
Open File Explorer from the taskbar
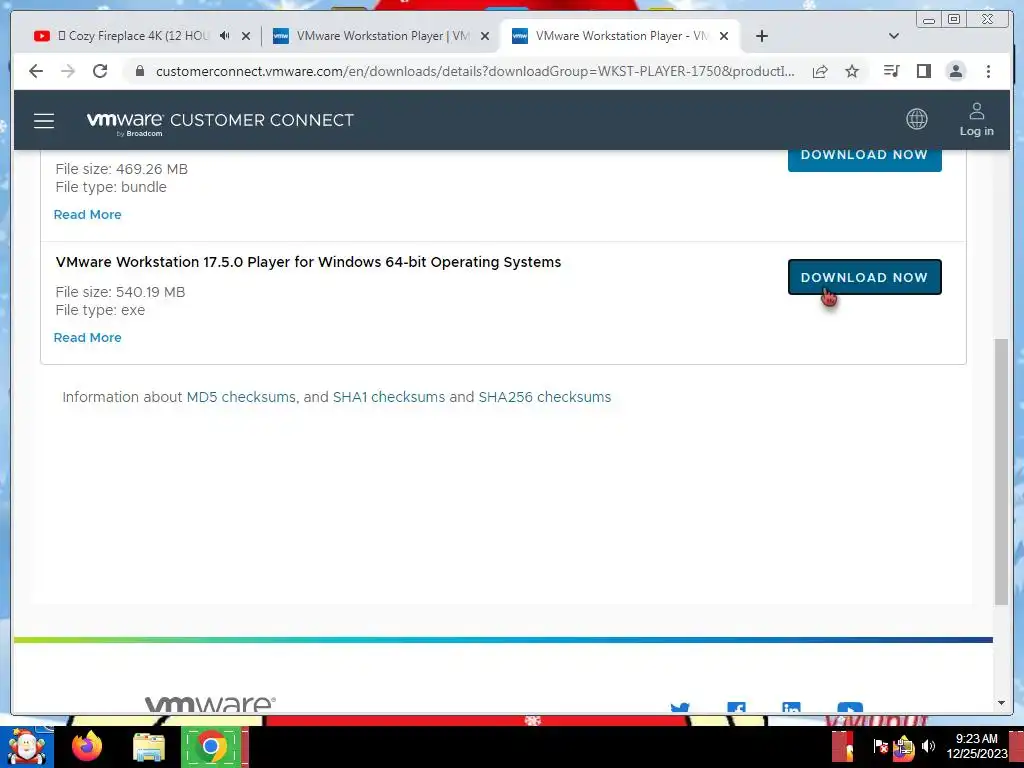pyautogui.click(x=149, y=747)
